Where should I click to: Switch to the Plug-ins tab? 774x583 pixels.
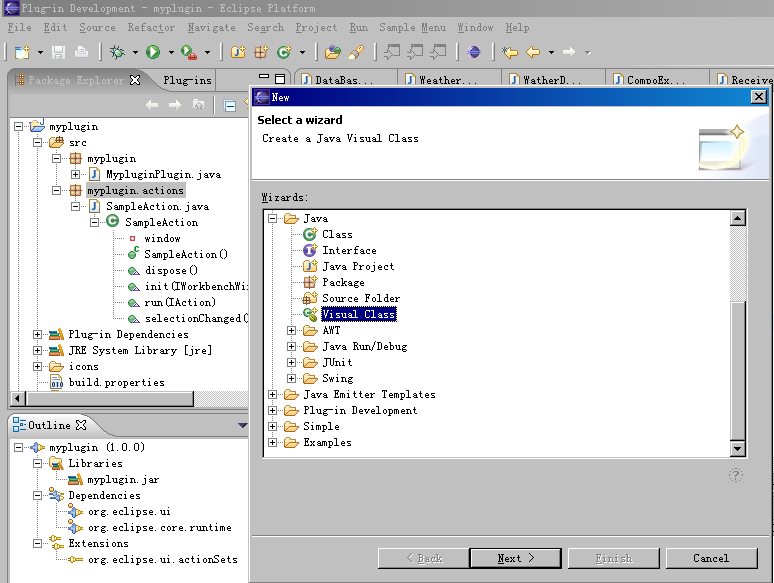(188, 80)
